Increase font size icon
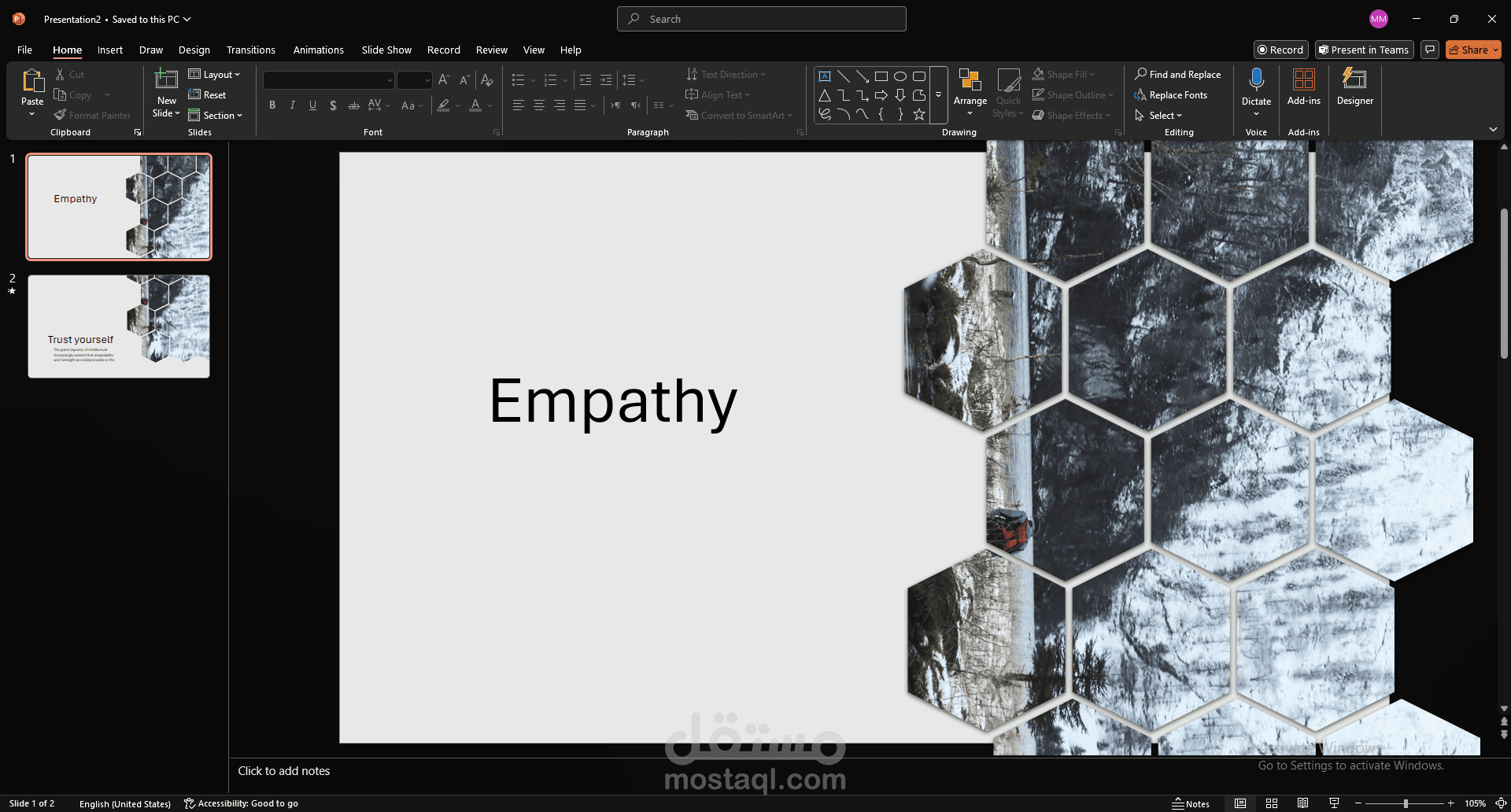The height and width of the screenshot is (812, 1511). click(444, 79)
